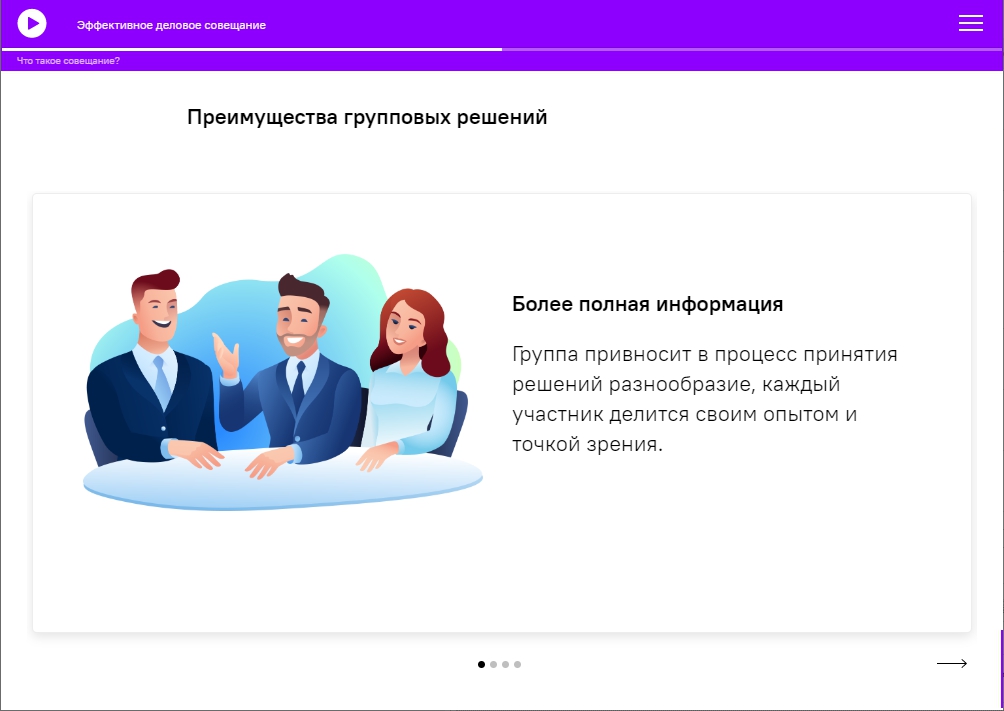Select the third carousel dot
Viewport: 1004px width, 711px height.
point(505,664)
